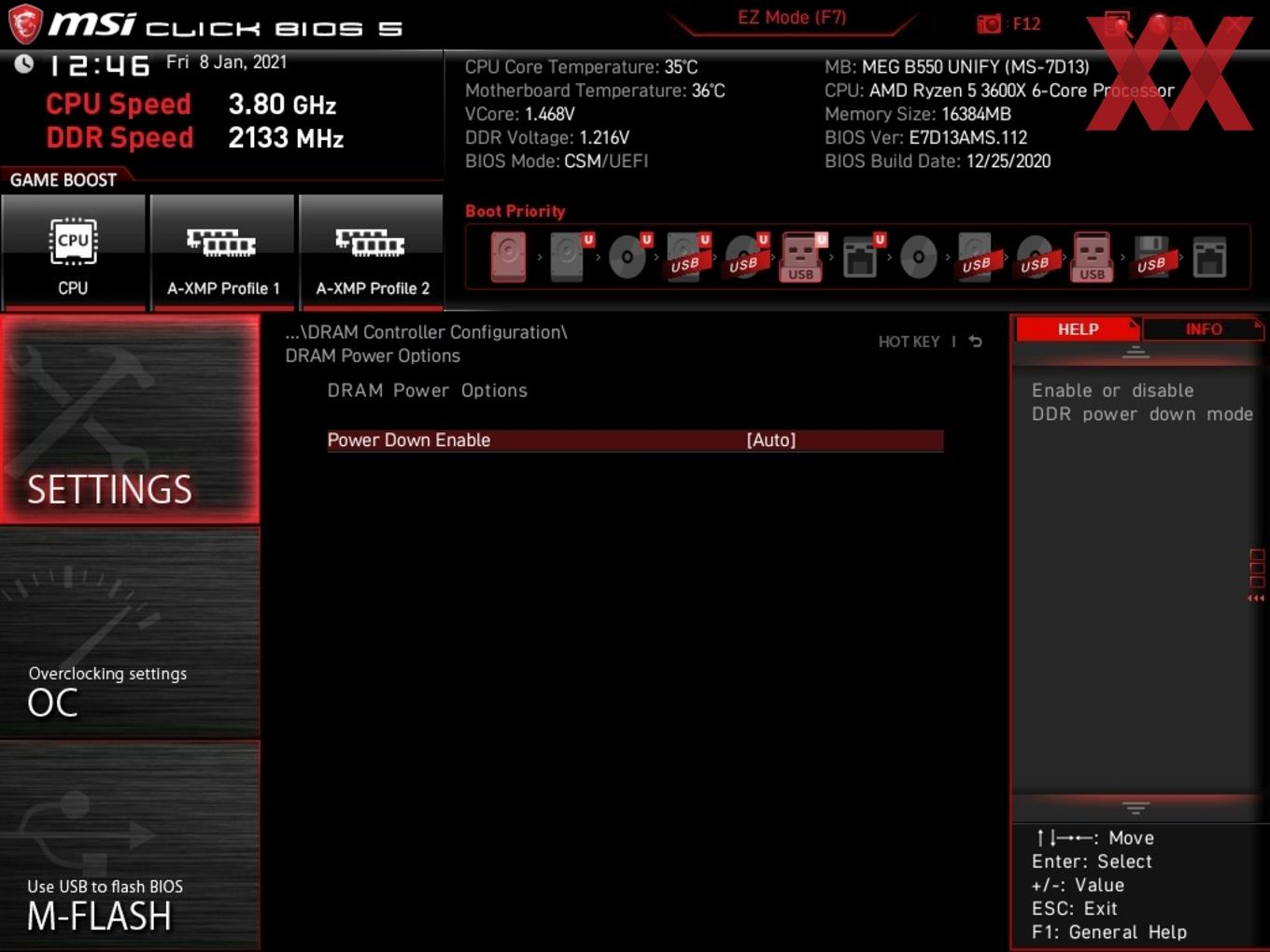Select the hard disk boot device without U badge
The width and height of the screenshot is (1270, 952).
click(508, 257)
